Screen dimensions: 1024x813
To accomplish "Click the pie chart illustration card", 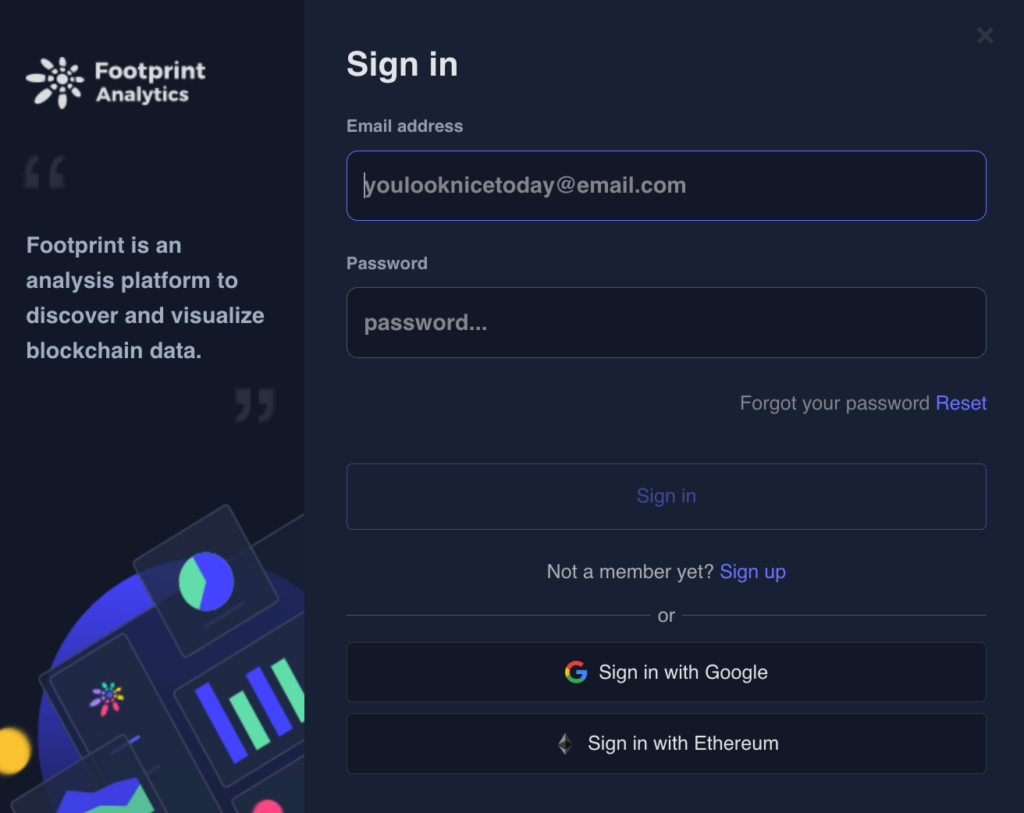I will click(206, 581).
